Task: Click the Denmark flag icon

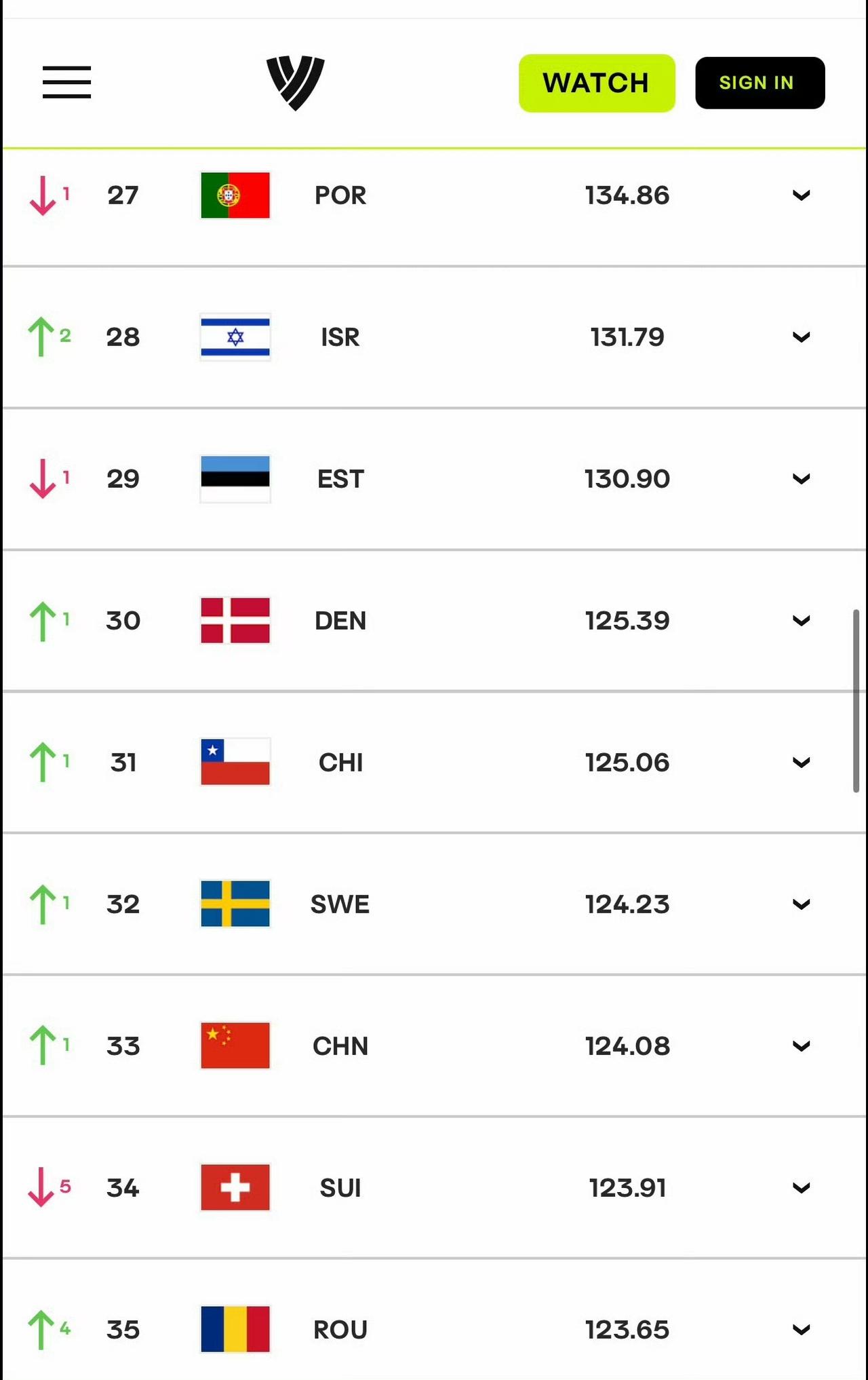Action: [235, 620]
